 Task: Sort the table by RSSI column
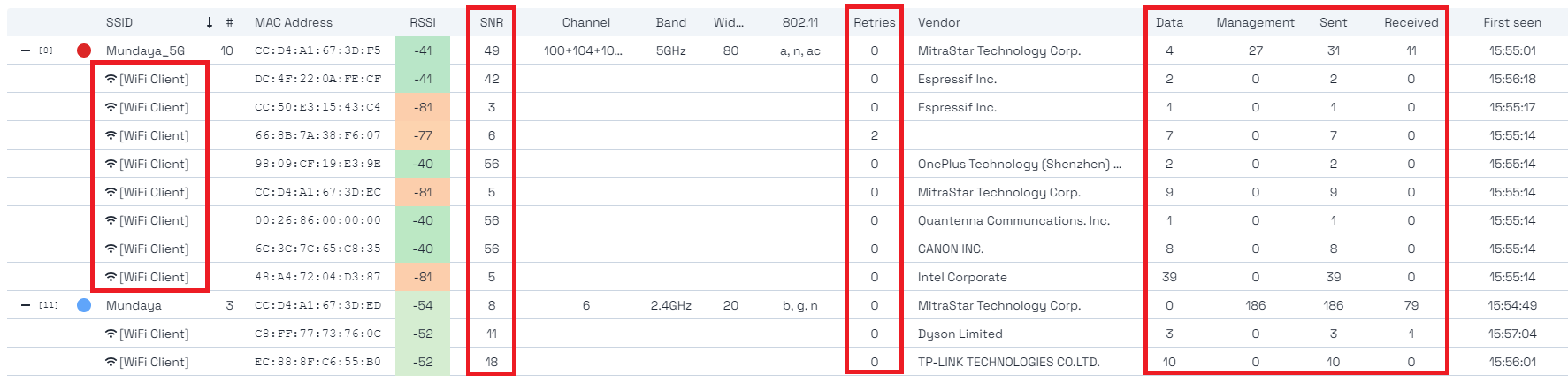(423, 22)
